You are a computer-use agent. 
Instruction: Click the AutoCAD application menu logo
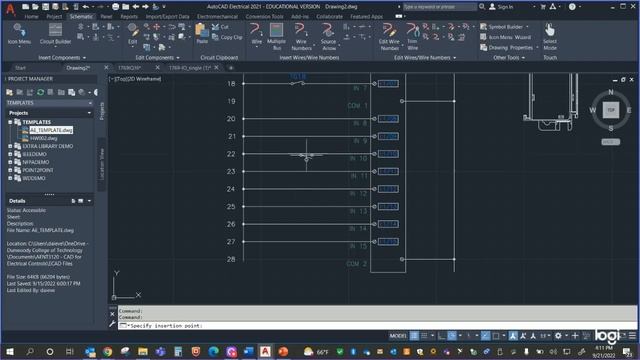[x=10, y=10]
